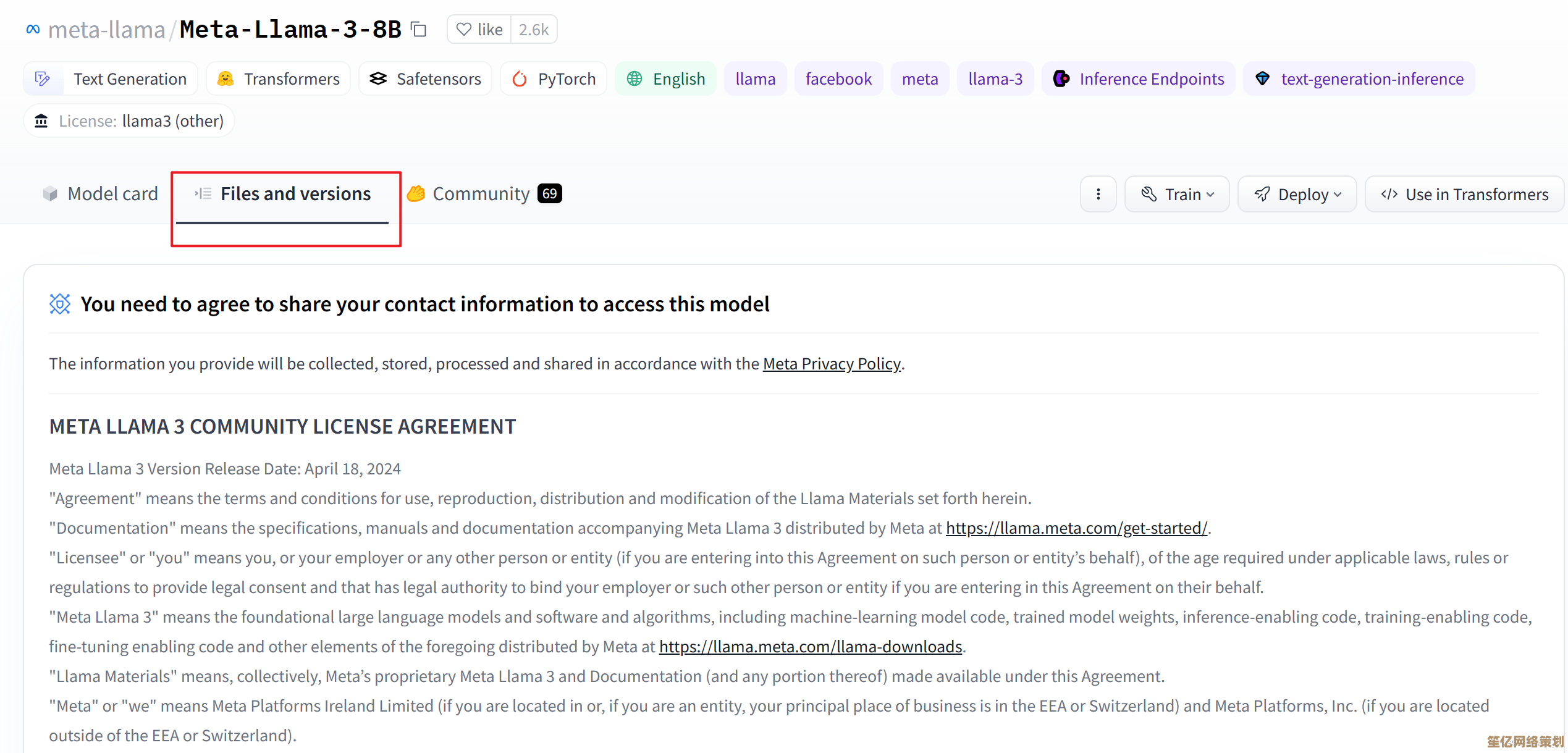The width and height of the screenshot is (1568, 753).
Task: Select the meta tag
Action: tap(920, 78)
